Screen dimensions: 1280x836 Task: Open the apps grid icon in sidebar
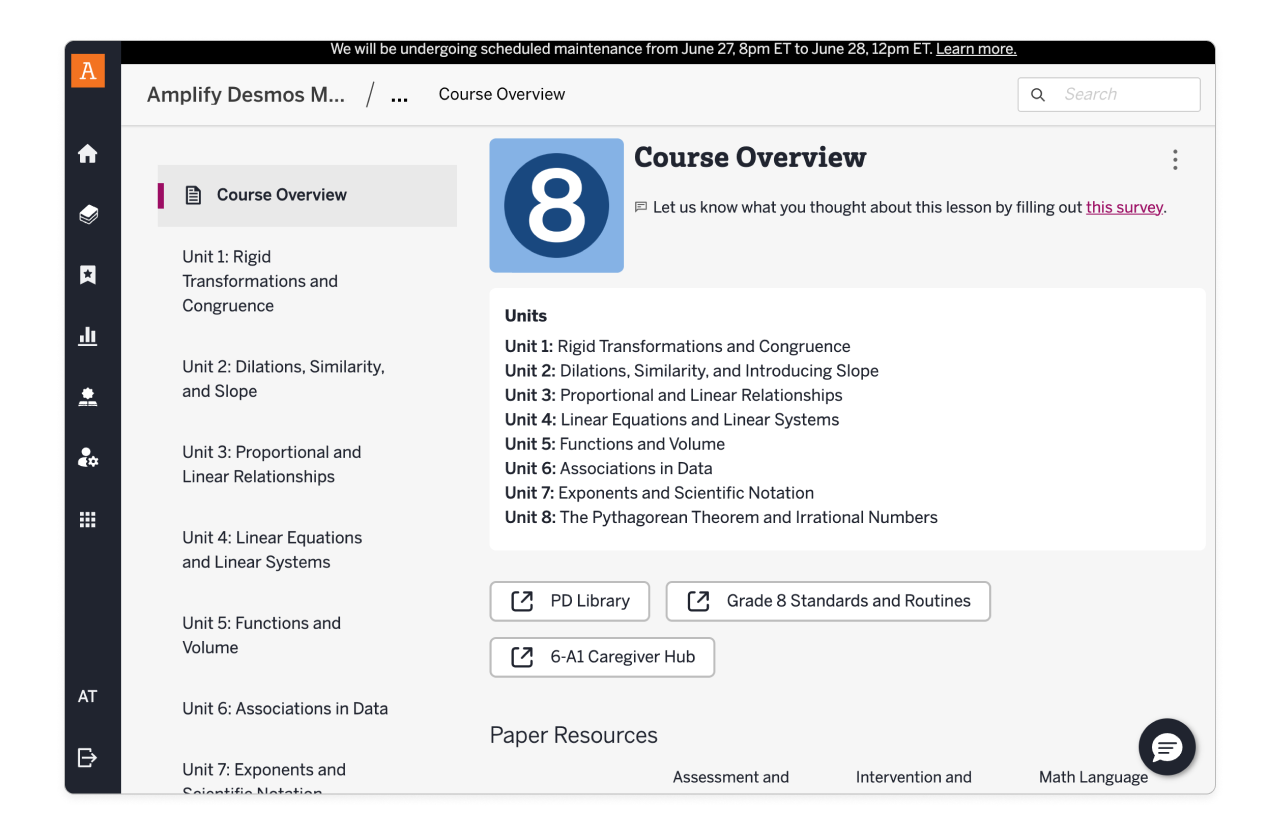[88, 519]
